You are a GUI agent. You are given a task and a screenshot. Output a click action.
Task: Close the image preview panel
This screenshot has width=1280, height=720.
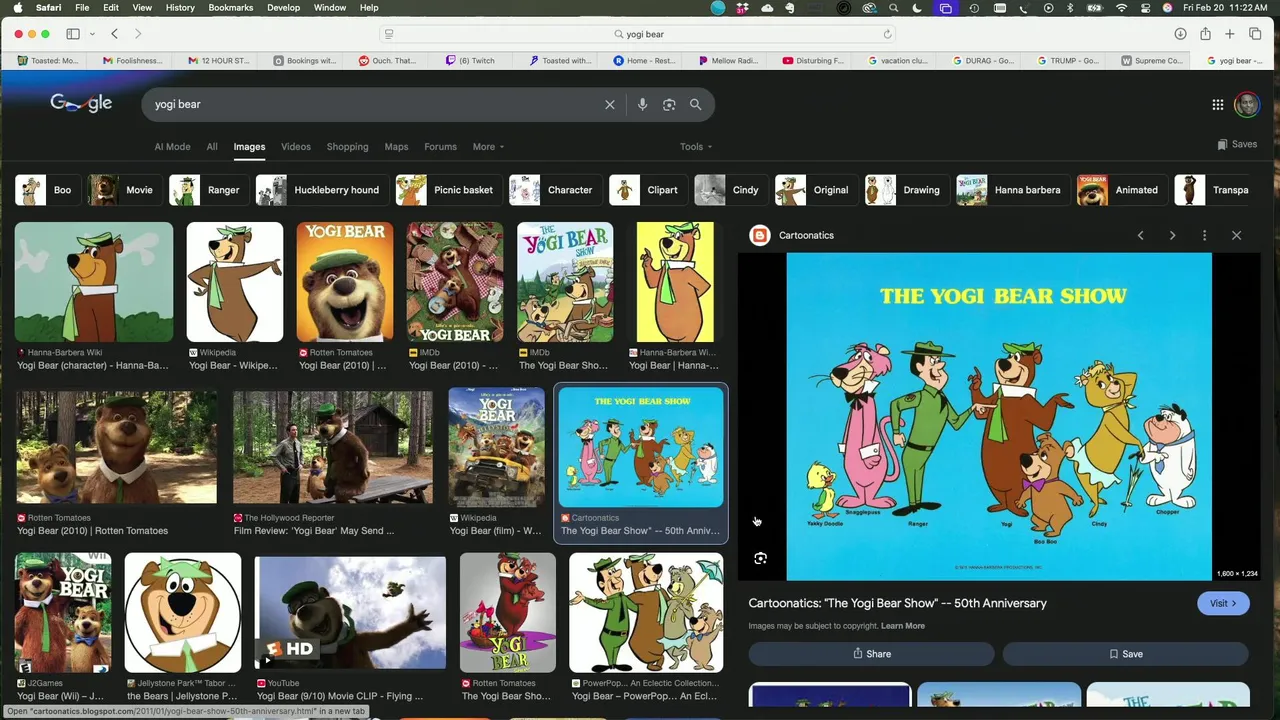tap(1236, 235)
